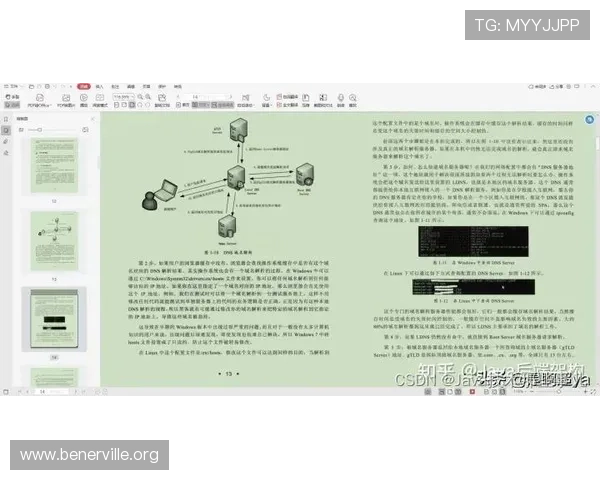
Task: Open page 12 thumbnail
Action: (x=54, y=165)
